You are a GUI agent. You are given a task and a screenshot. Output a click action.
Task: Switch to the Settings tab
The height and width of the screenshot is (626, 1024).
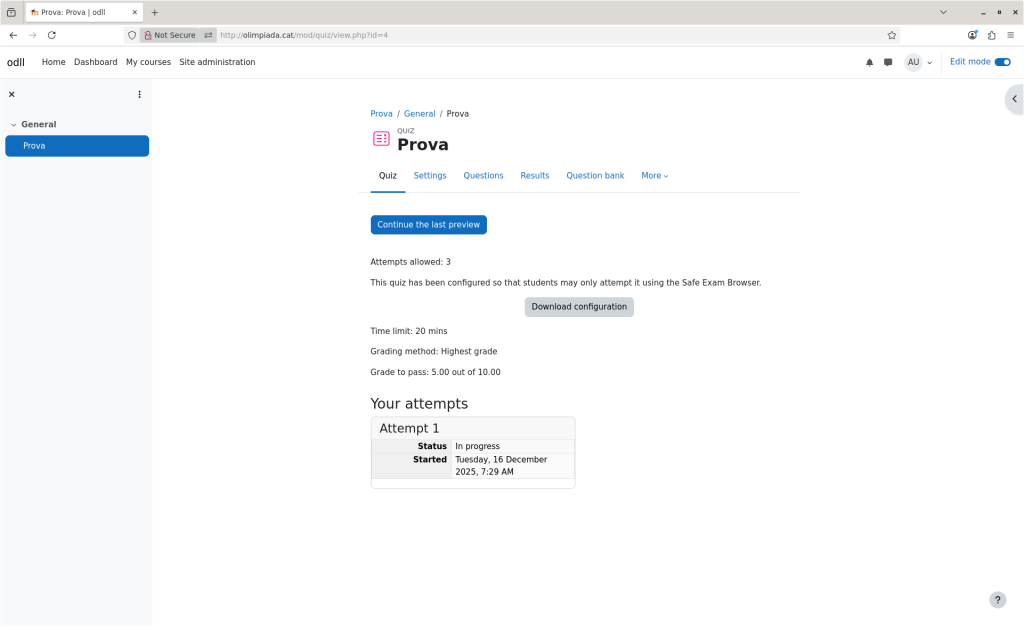coord(430,176)
